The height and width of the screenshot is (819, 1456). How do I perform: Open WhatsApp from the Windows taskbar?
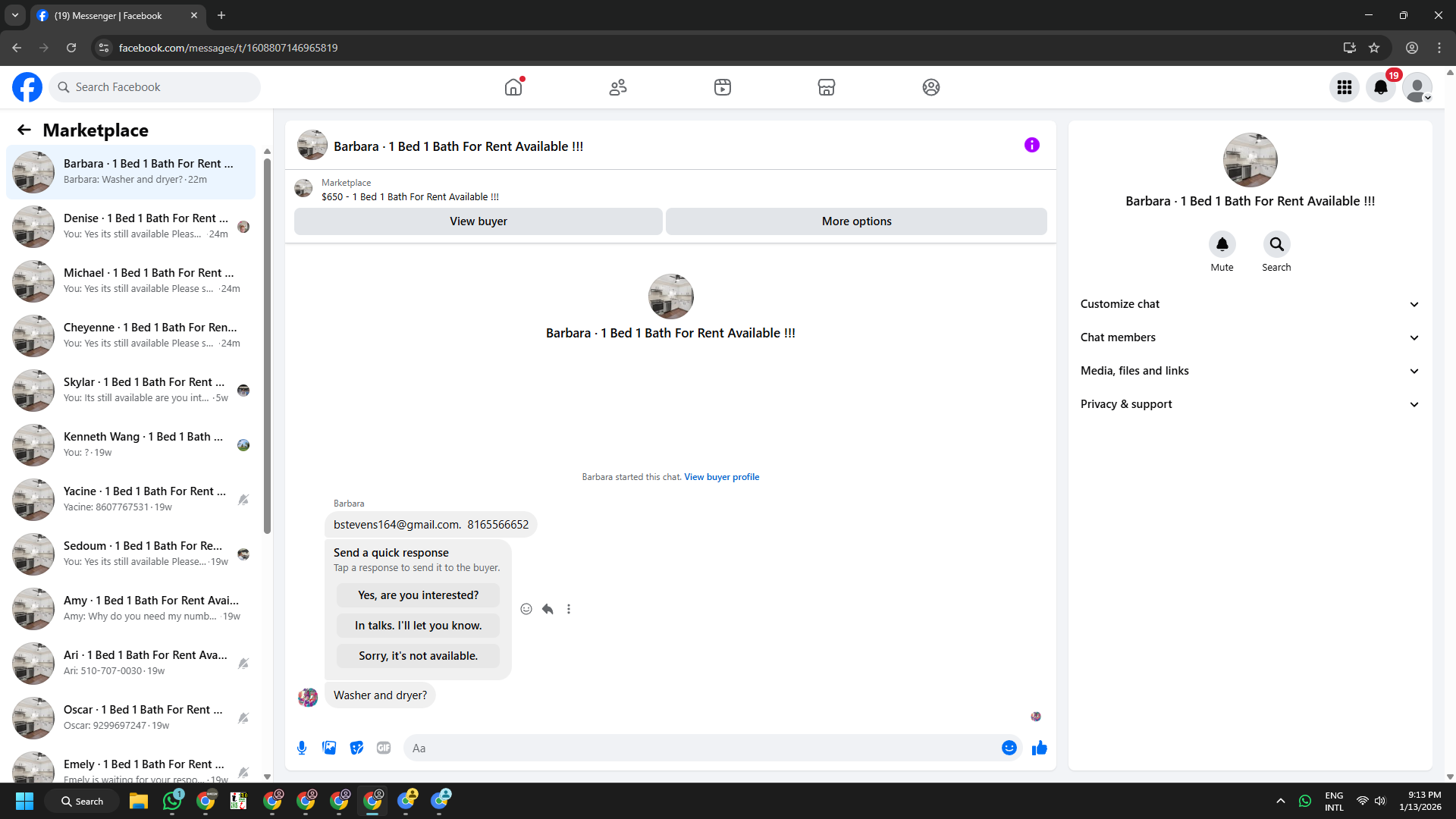173,801
